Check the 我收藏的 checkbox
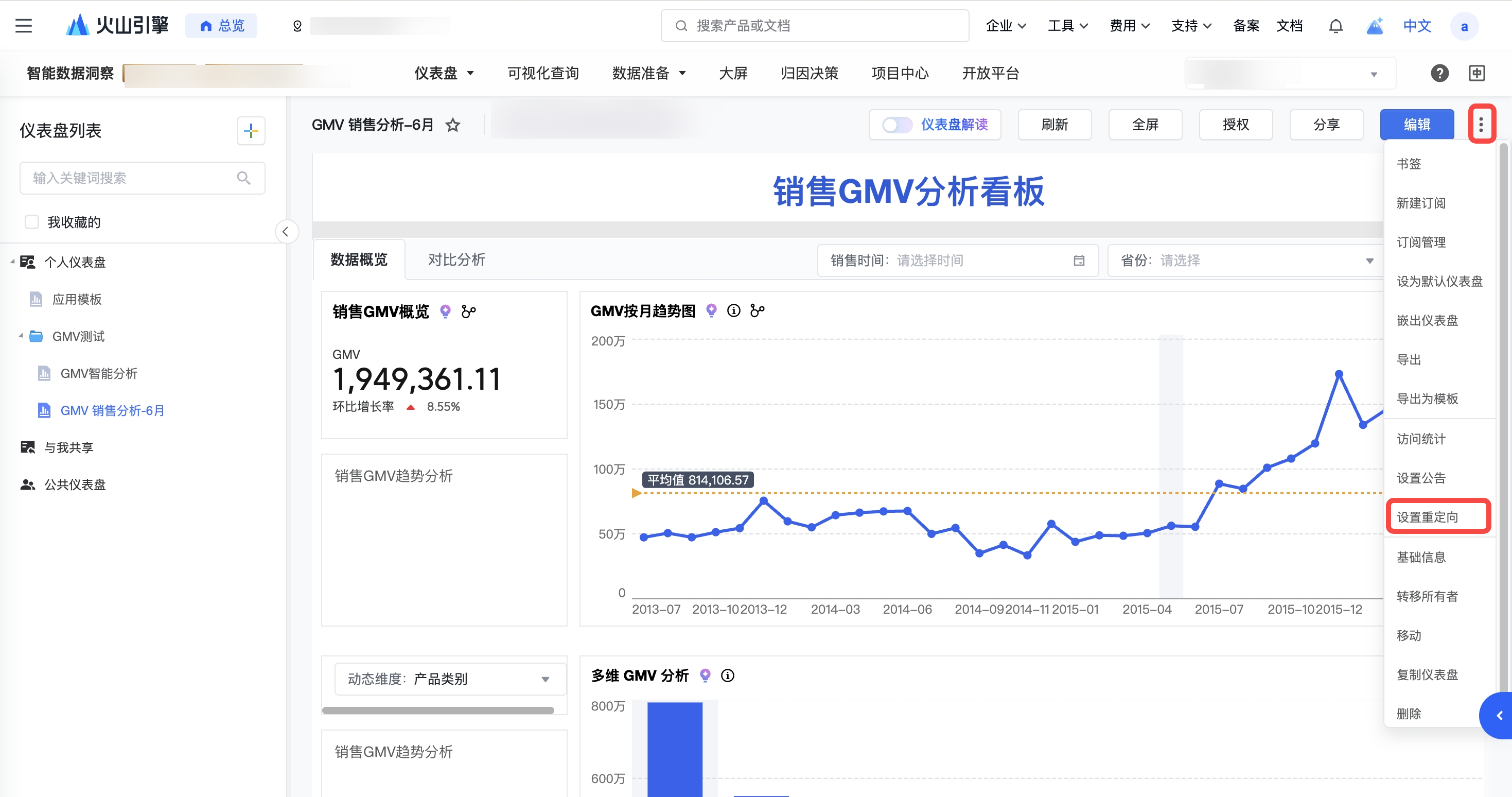Screen dimensions: 1512x797 pos(32,222)
